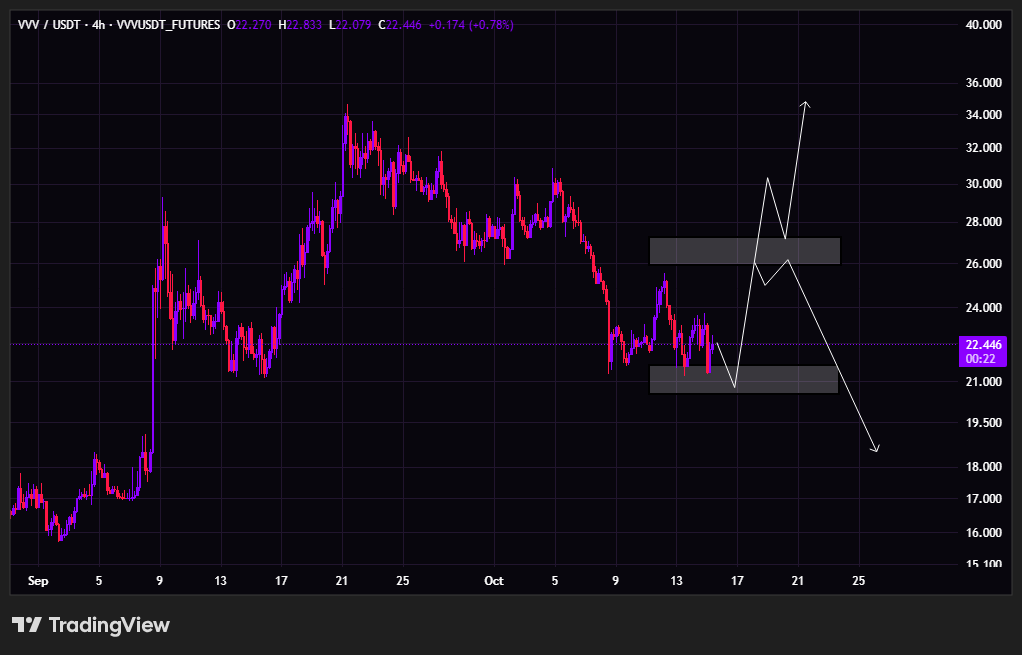The width and height of the screenshot is (1022, 655).
Task: Click the +0.174 (+0.78%) change value
Action: pos(471,25)
